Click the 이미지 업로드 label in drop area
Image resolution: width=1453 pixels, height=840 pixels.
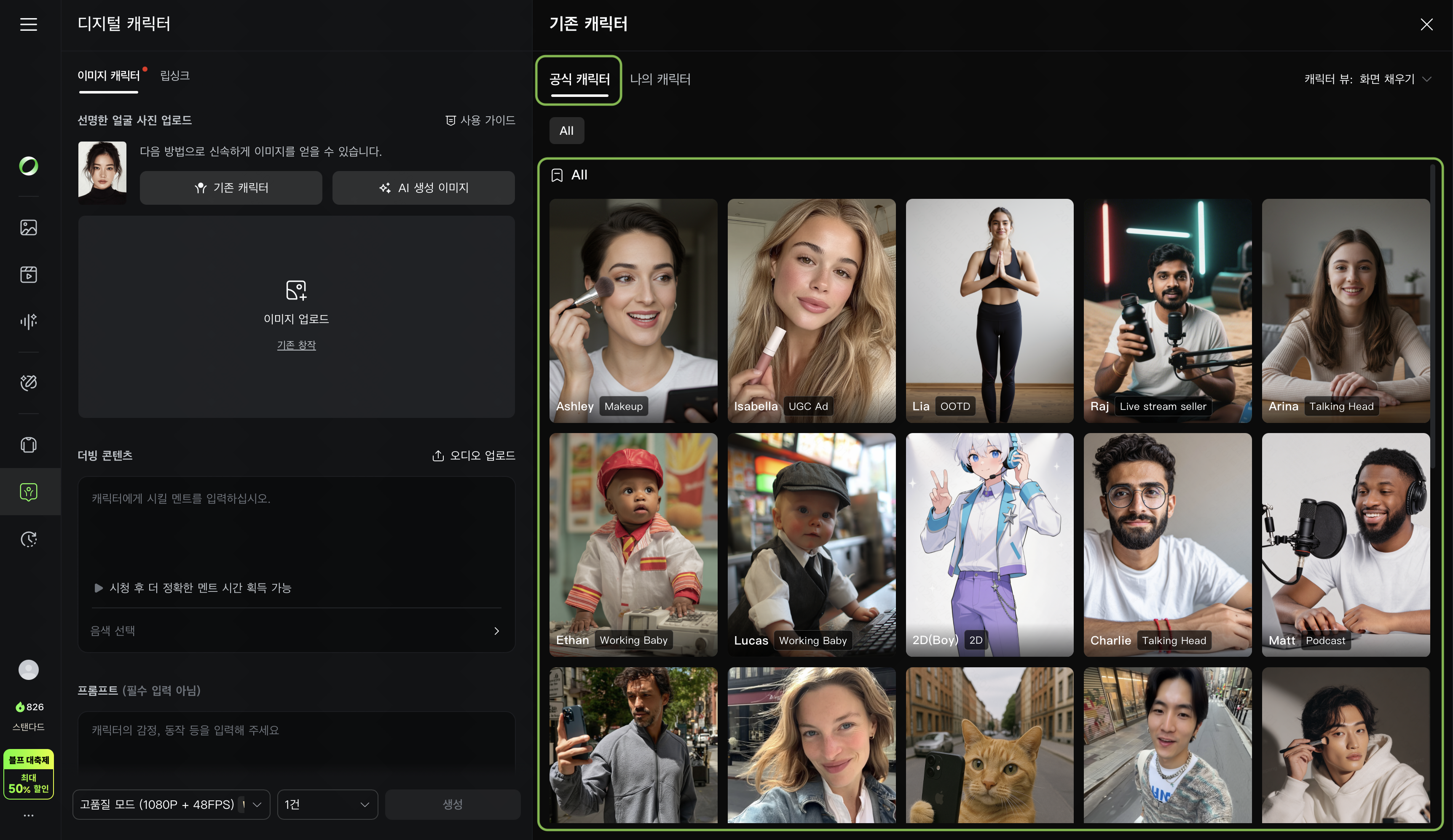tap(296, 319)
